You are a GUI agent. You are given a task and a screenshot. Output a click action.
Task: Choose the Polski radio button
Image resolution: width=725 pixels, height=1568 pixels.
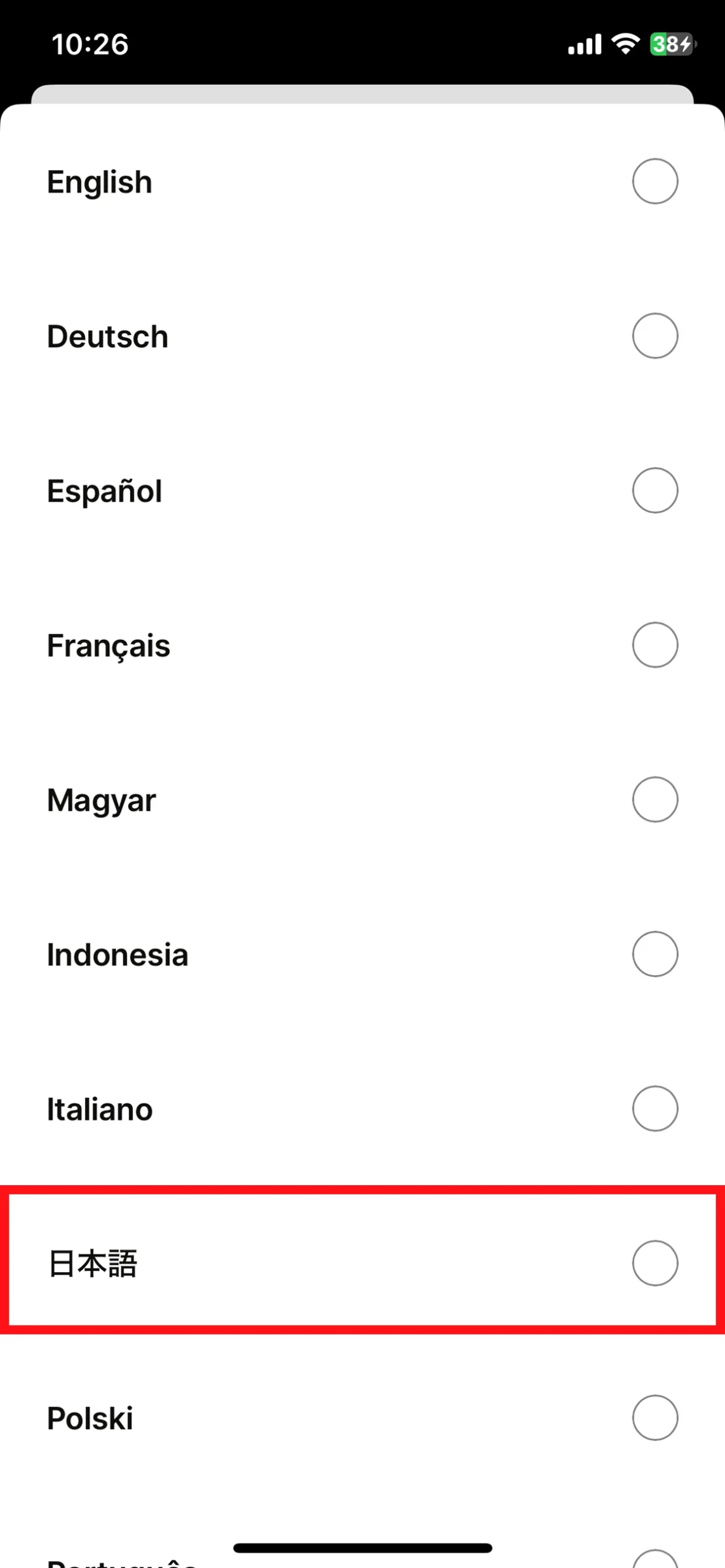pyautogui.click(x=655, y=1417)
